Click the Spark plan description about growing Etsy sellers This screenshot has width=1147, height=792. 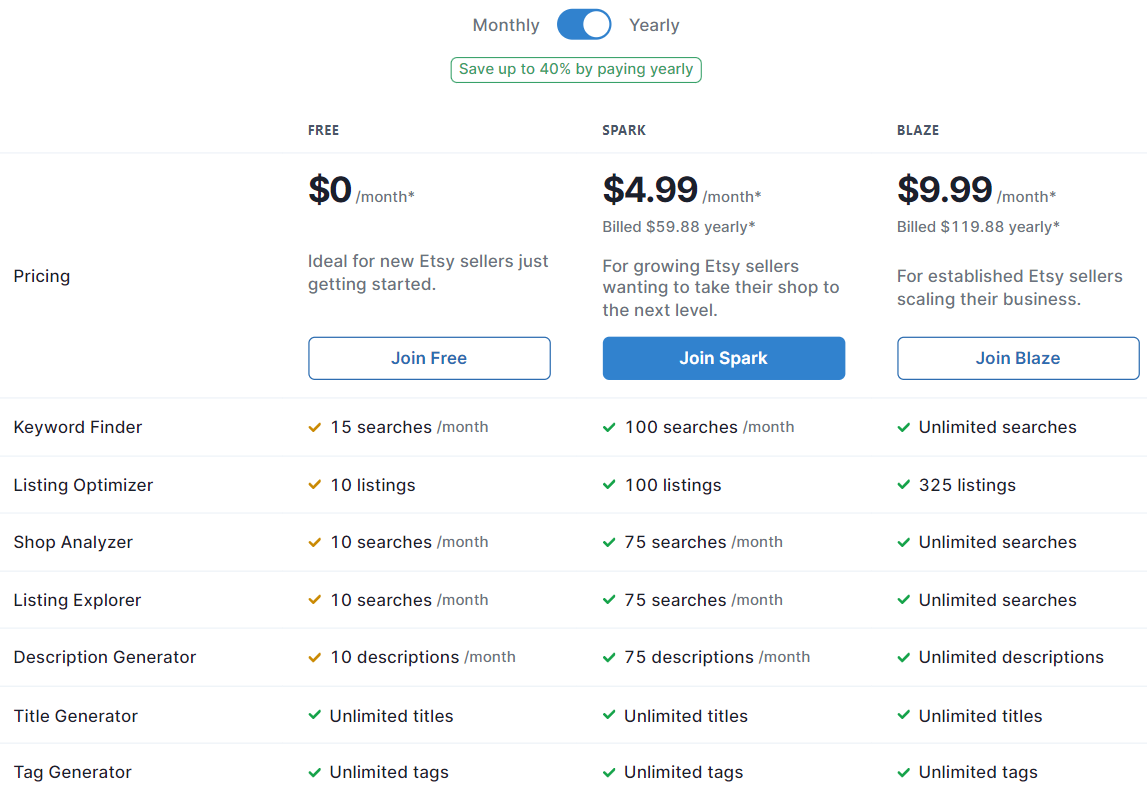tap(721, 288)
